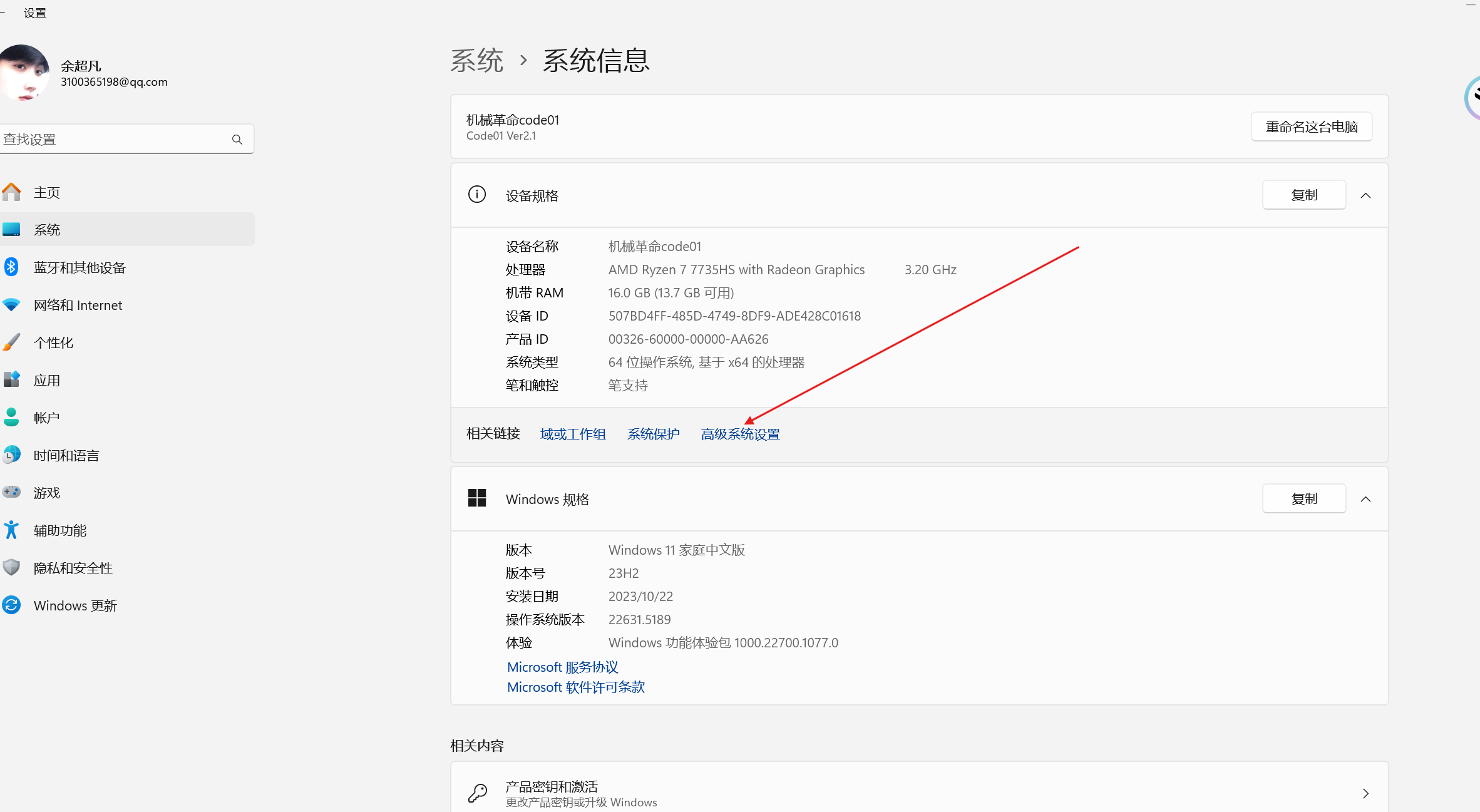Expand 产品密钥和激活 item

click(x=1365, y=793)
